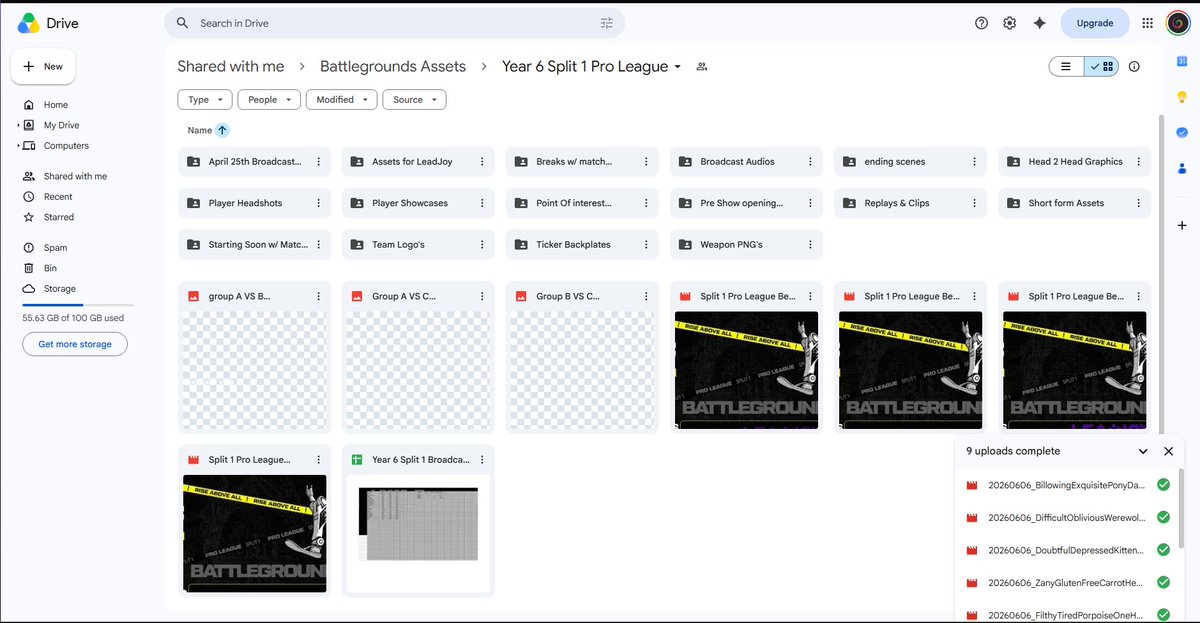Open Google Tasks side panel icon

pyautogui.click(x=1182, y=132)
